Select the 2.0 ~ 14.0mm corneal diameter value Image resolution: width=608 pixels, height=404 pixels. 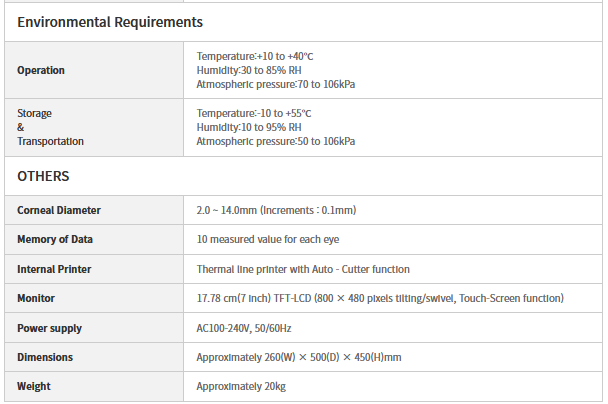pos(277,210)
